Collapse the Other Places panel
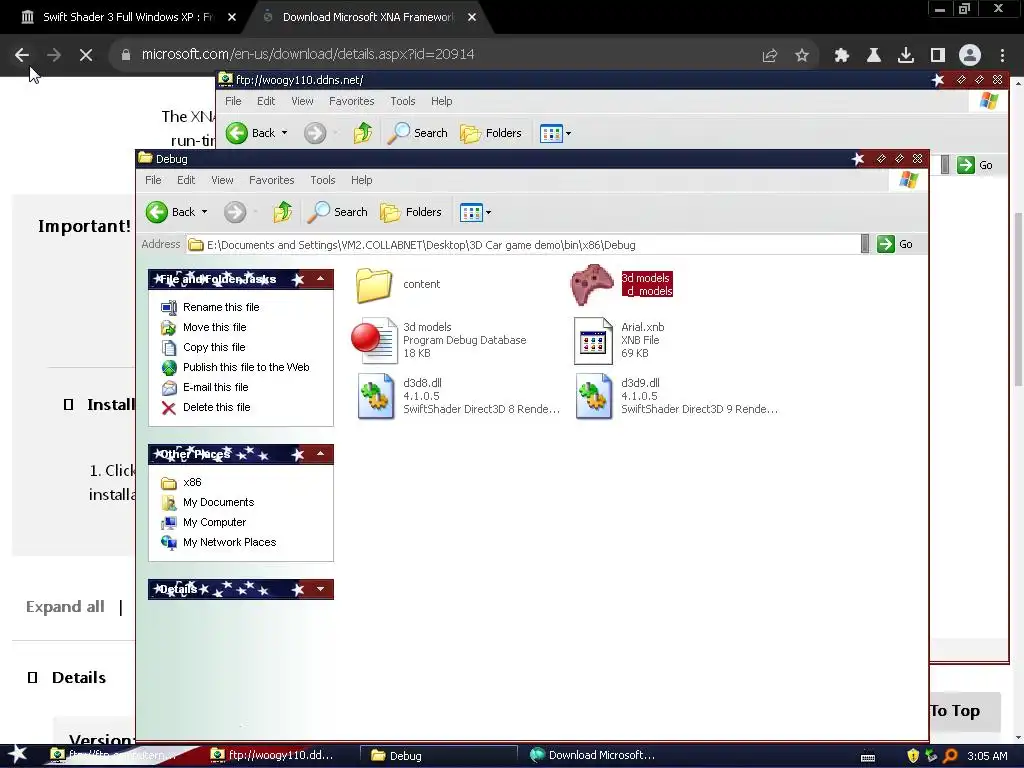The height and width of the screenshot is (768, 1024). tap(320, 454)
